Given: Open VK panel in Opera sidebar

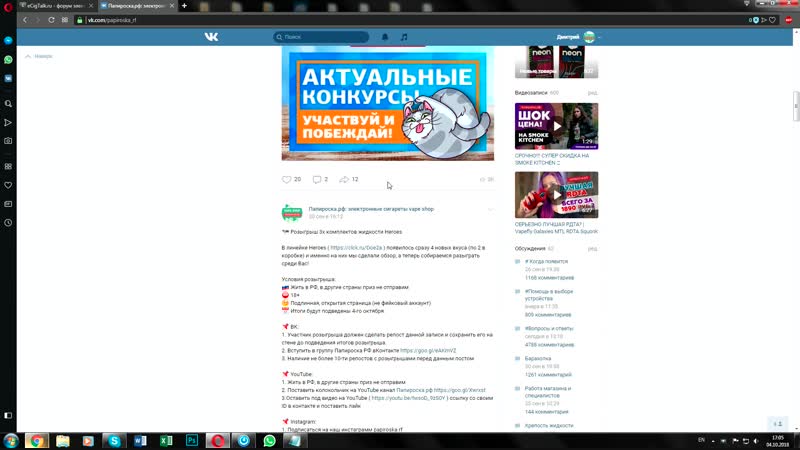Looking at the screenshot, I should (8, 79).
